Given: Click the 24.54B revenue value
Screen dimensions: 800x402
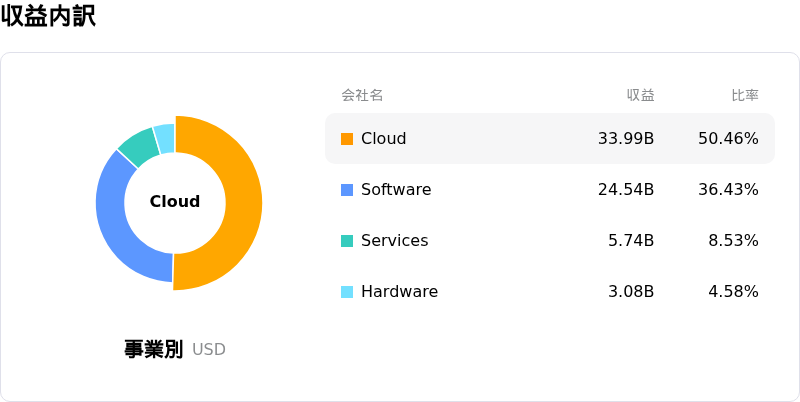Looking at the screenshot, I should [x=626, y=190].
